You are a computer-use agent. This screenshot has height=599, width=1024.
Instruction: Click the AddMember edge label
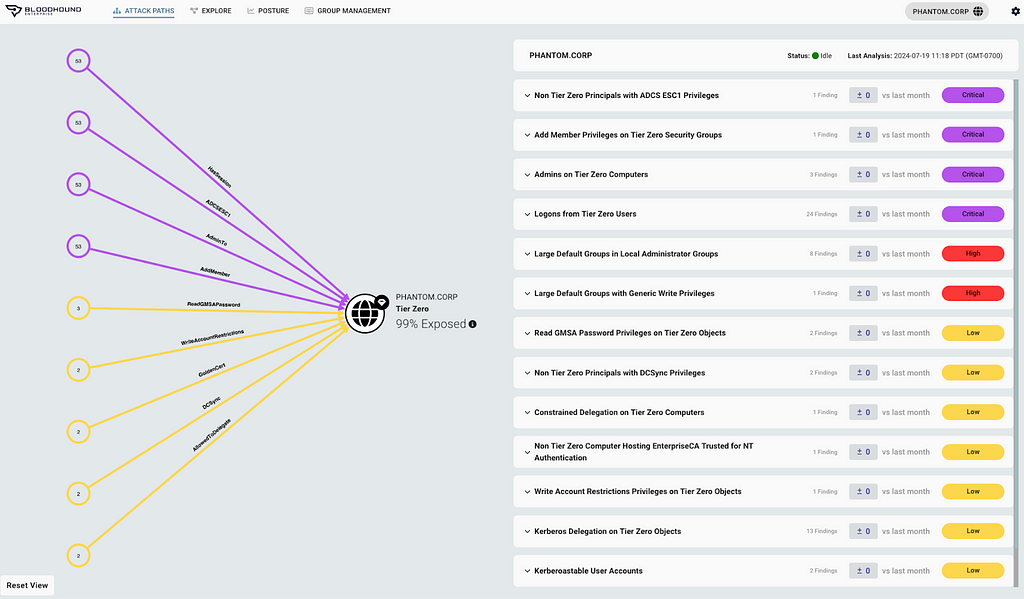pyautogui.click(x=215, y=272)
